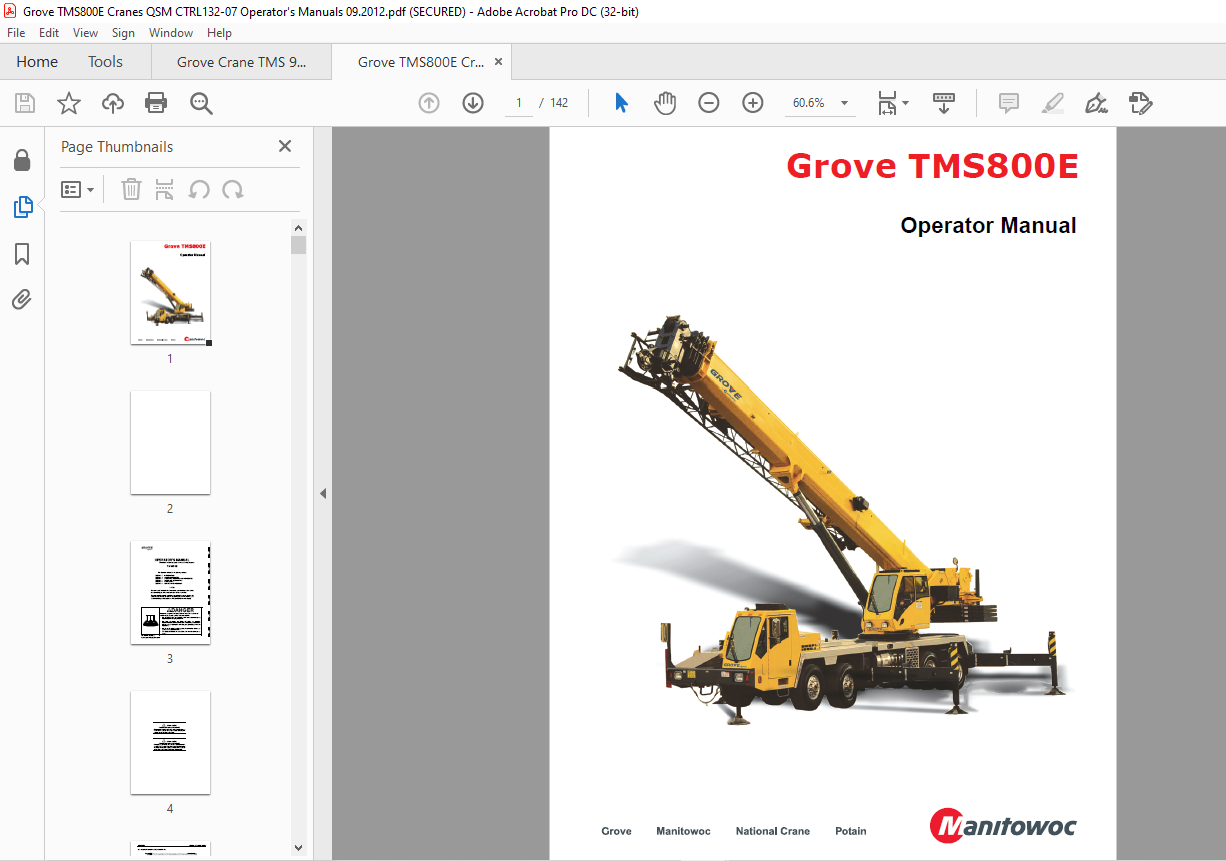Open the attachments paperclip panel

point(22,299)
